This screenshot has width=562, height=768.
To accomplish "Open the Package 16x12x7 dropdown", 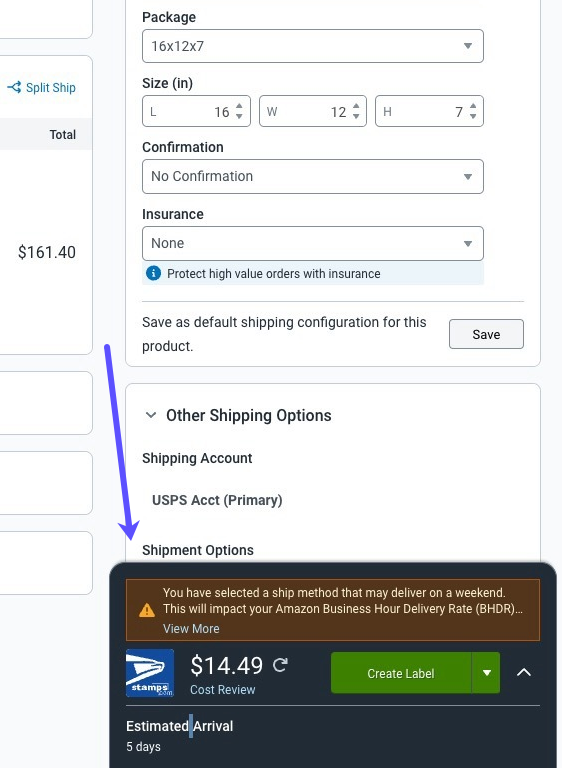I will tap(313, 46).
